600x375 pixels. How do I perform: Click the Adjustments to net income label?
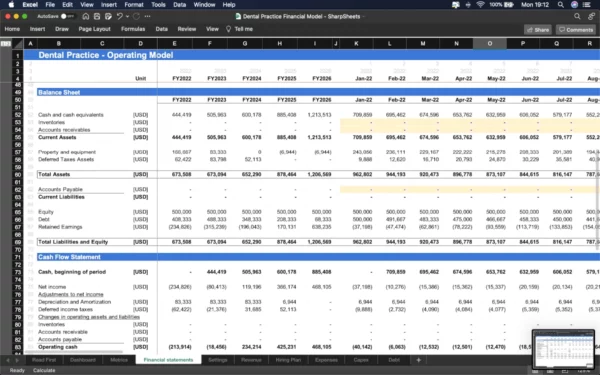click(71, 294)
